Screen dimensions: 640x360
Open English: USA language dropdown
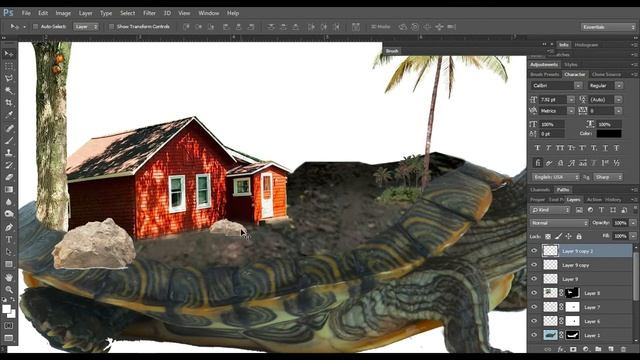pos(556,177)
